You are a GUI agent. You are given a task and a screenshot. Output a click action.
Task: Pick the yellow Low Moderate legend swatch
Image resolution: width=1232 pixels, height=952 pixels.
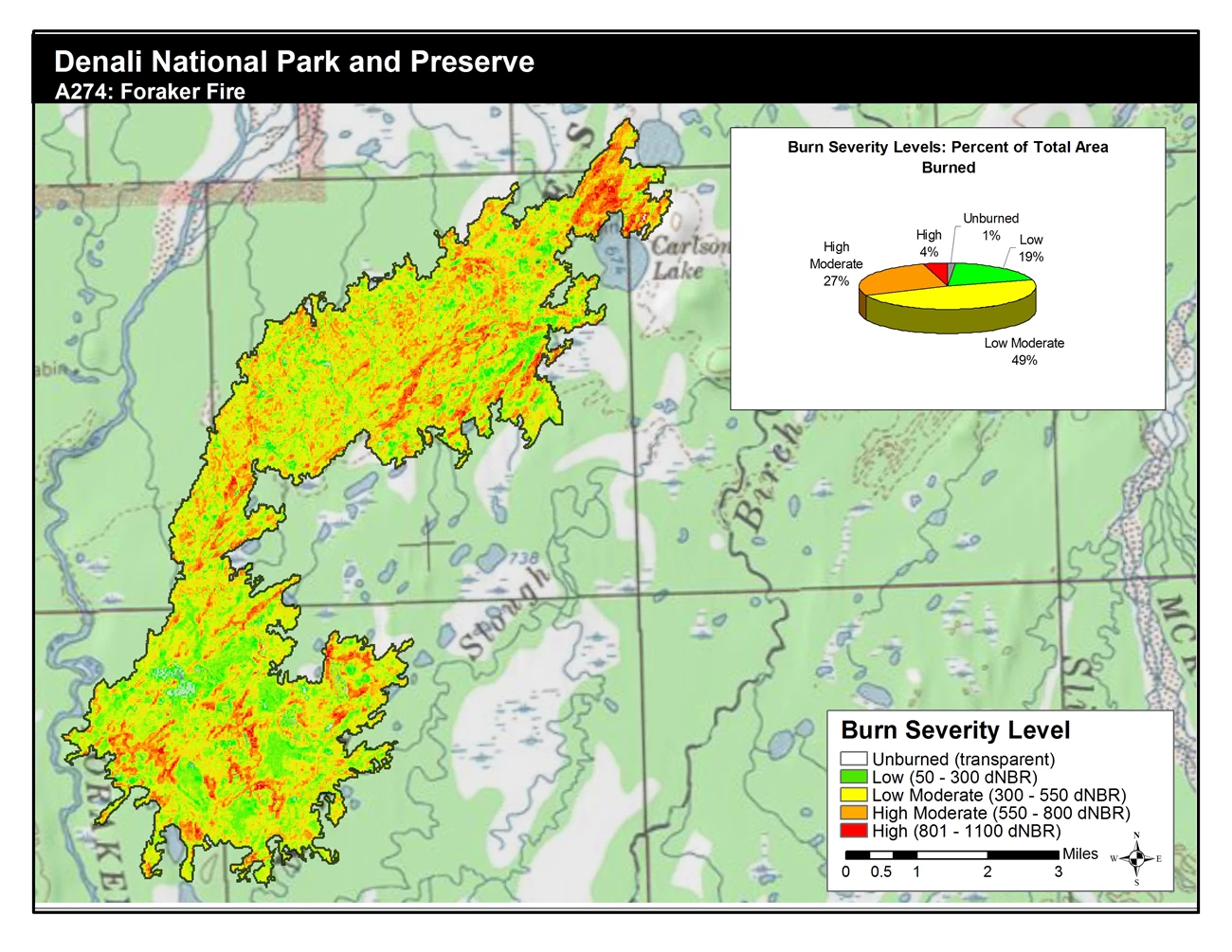[853, 795]
